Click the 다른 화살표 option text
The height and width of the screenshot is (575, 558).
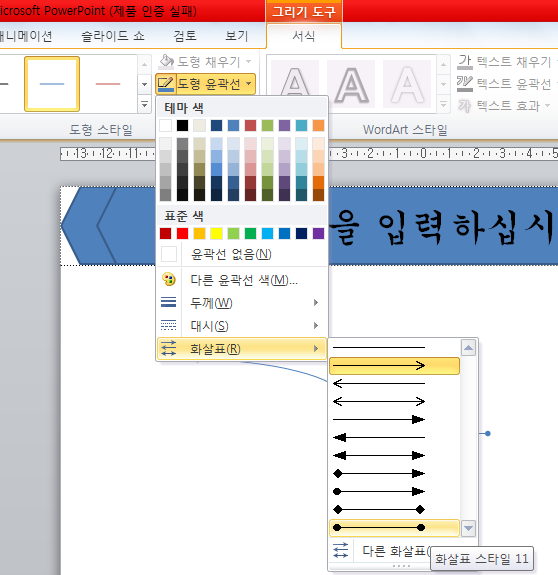click(395, 550)
